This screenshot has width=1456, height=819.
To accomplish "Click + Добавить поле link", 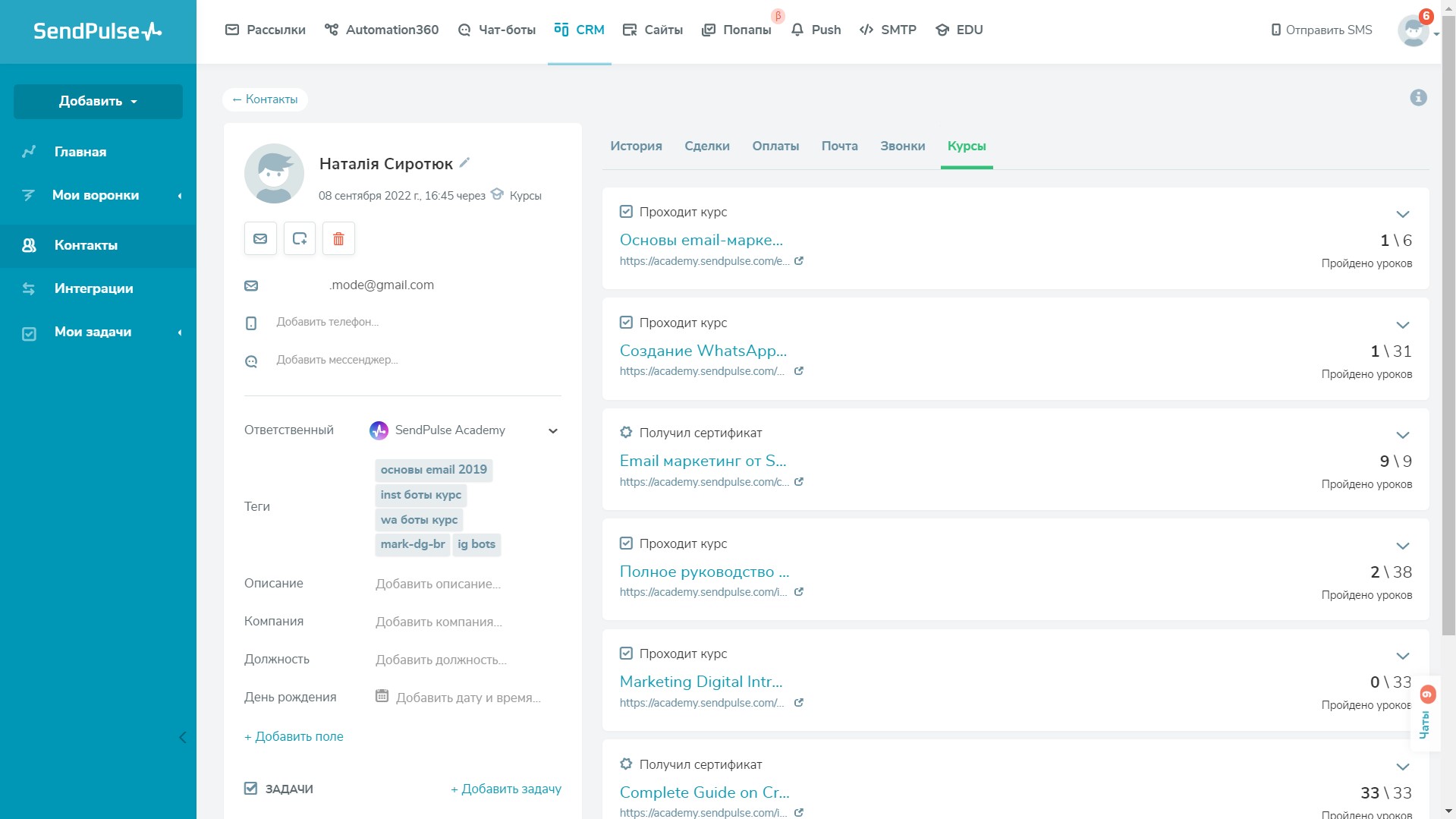I will tap(294, 736).
